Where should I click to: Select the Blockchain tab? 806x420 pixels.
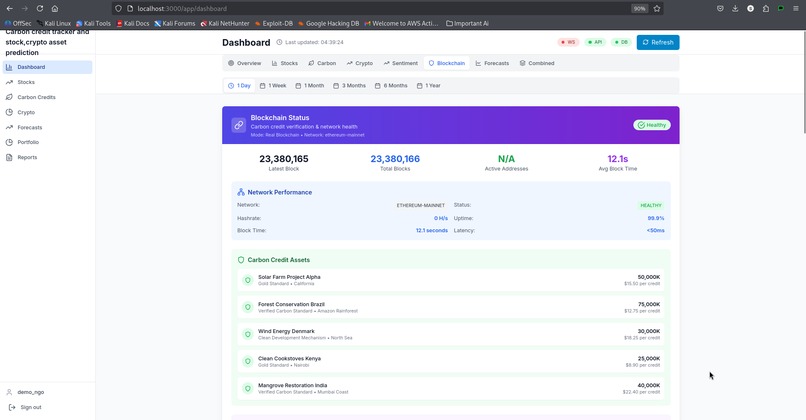click(447, 63)
